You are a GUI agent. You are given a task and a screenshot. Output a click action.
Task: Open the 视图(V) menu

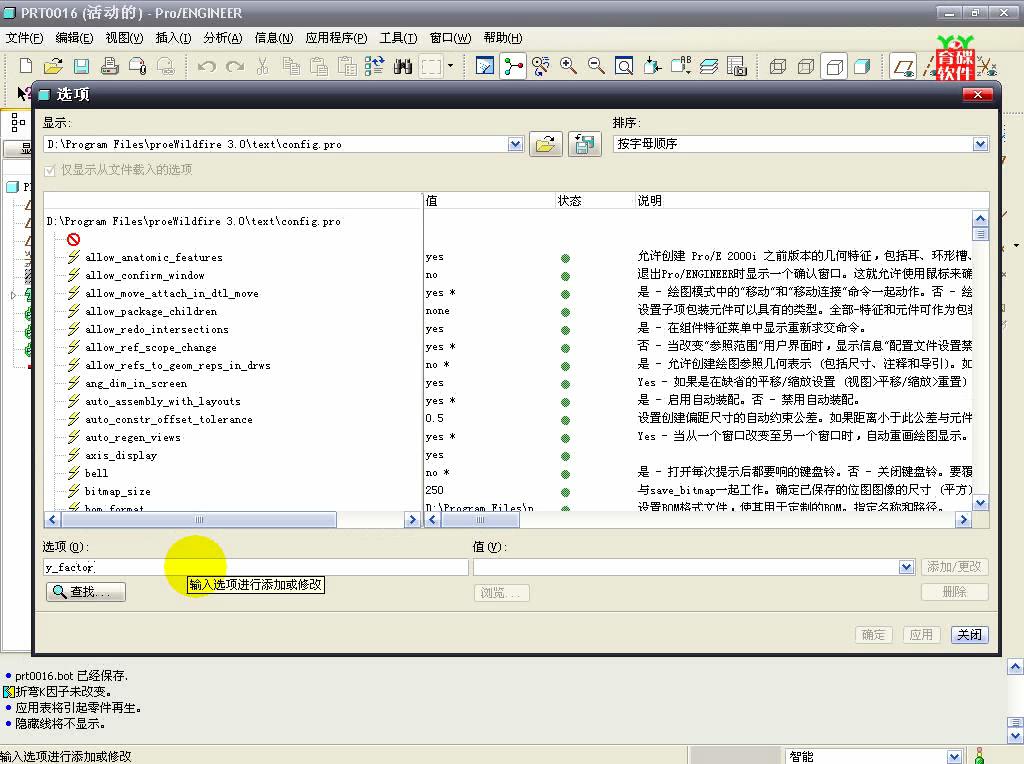(x=124, y=38)
